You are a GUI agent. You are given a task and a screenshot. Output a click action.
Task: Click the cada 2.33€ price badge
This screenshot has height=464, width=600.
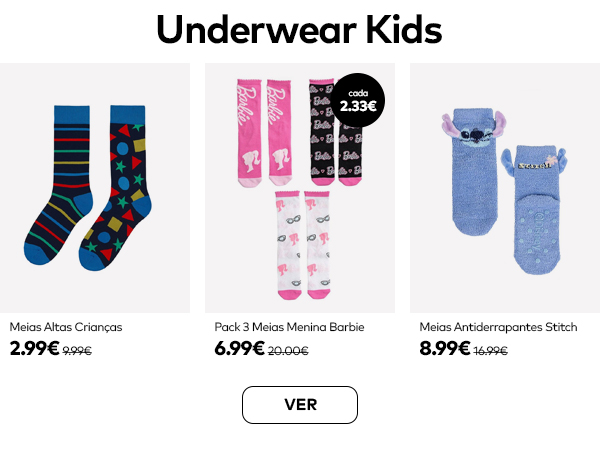point(358,101)
